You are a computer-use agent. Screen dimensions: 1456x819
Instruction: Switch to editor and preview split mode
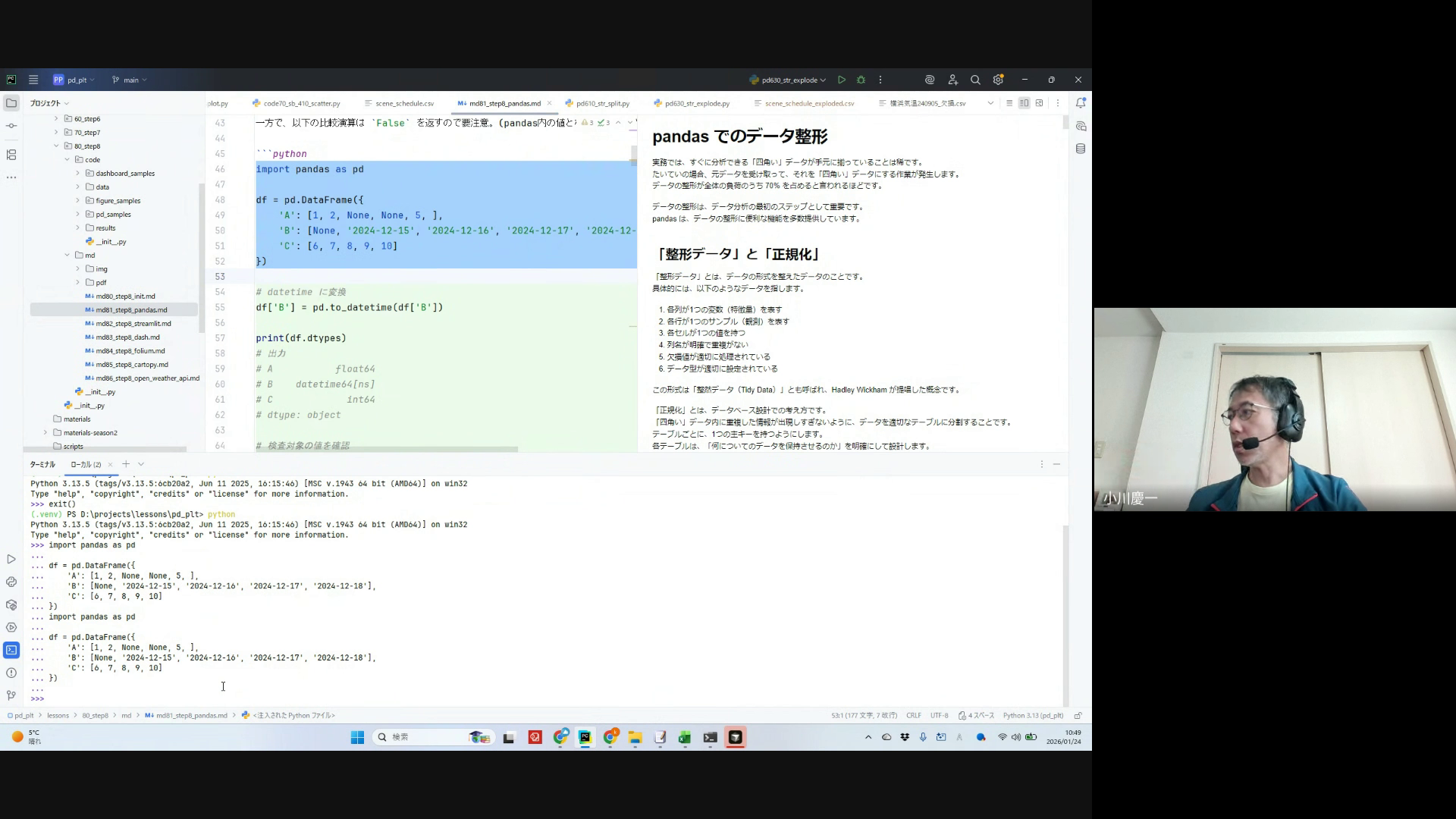pyautogui.click(x=1024, y=103)
